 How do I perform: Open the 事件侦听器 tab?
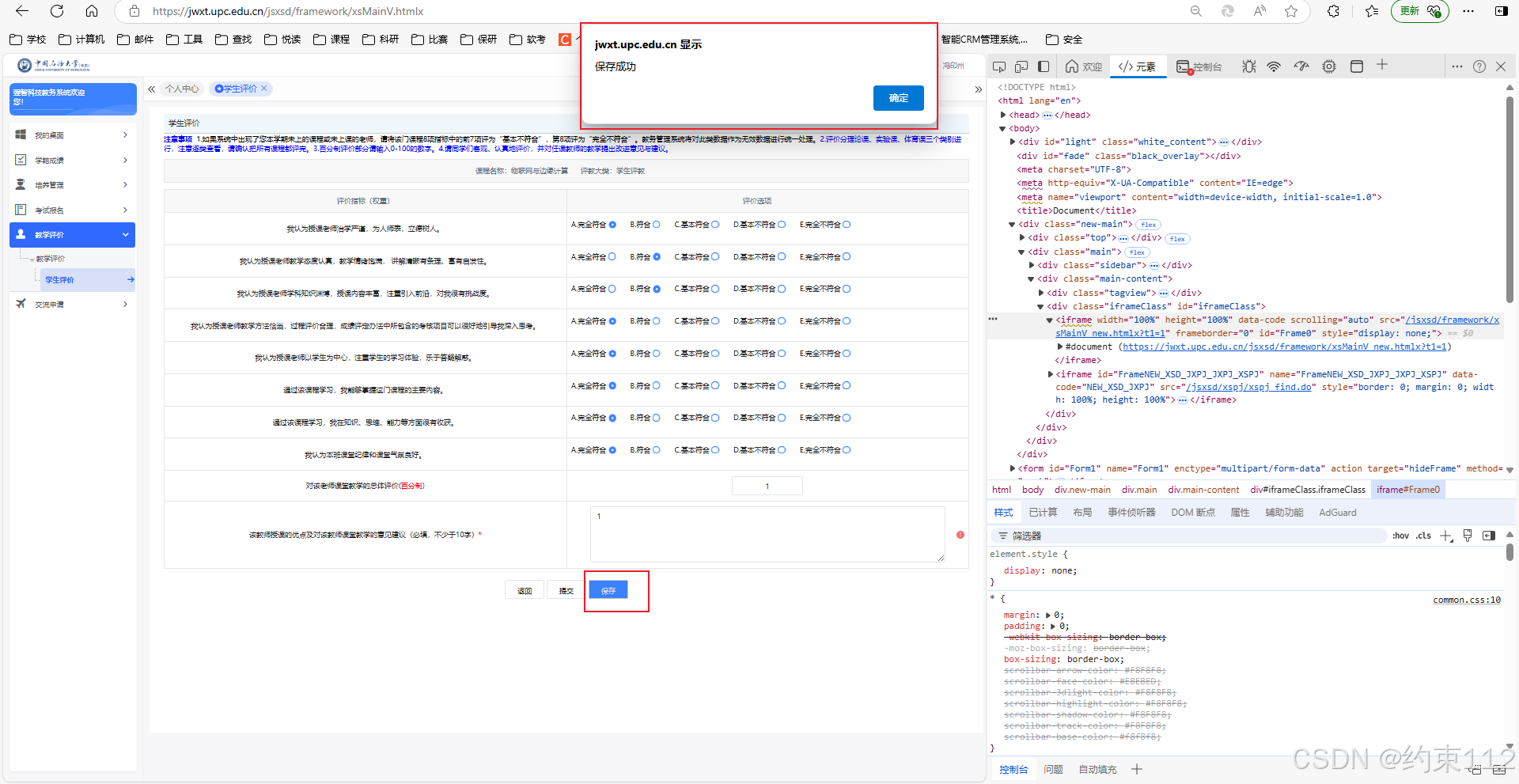(1131, 513)
